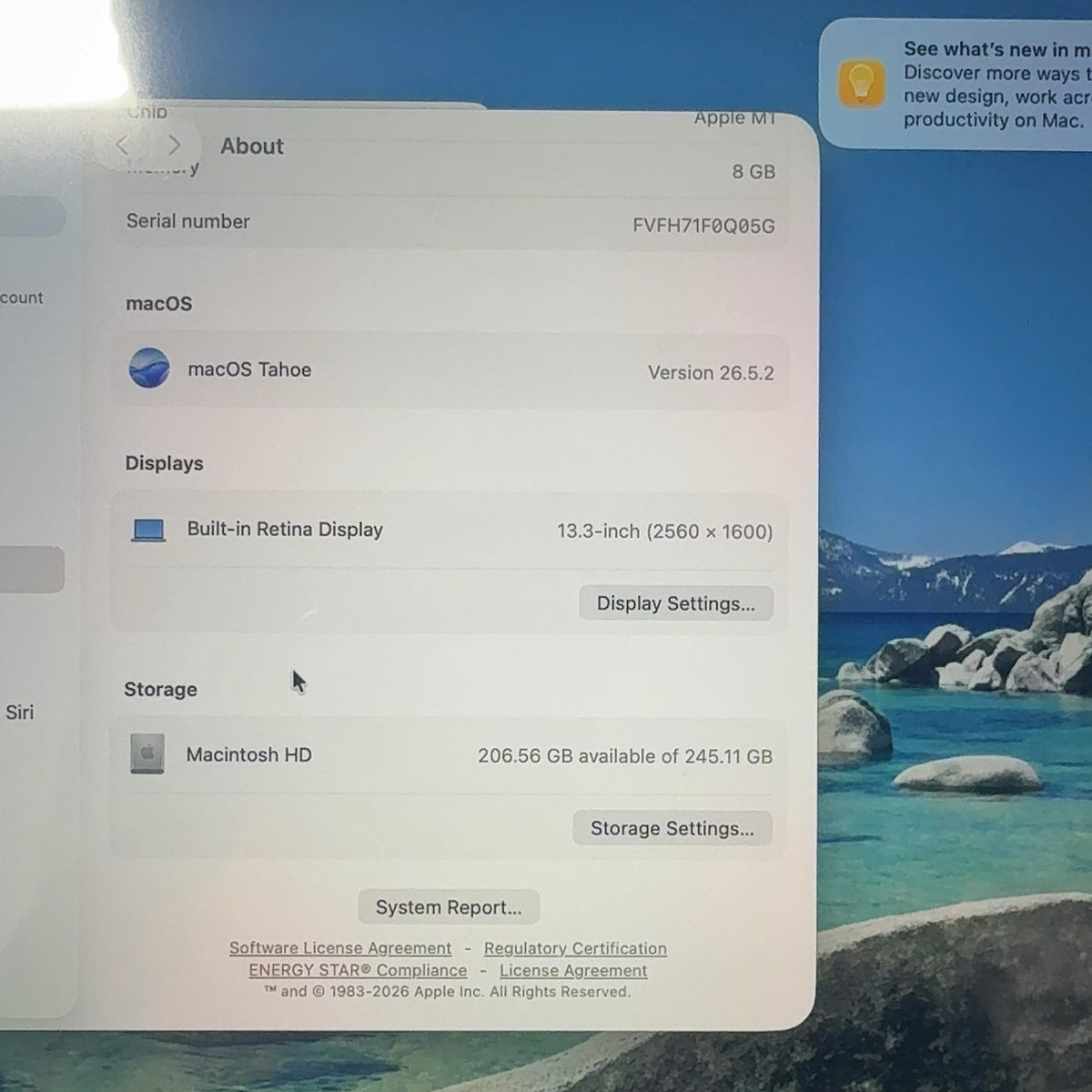Click the Built-in Retina Display laptop icon

pos(148,530)
